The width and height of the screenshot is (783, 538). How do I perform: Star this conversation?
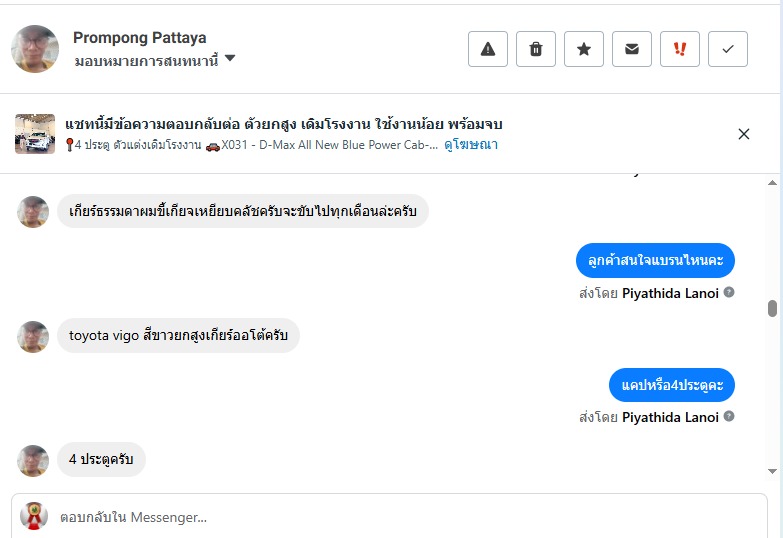point(584,49)
